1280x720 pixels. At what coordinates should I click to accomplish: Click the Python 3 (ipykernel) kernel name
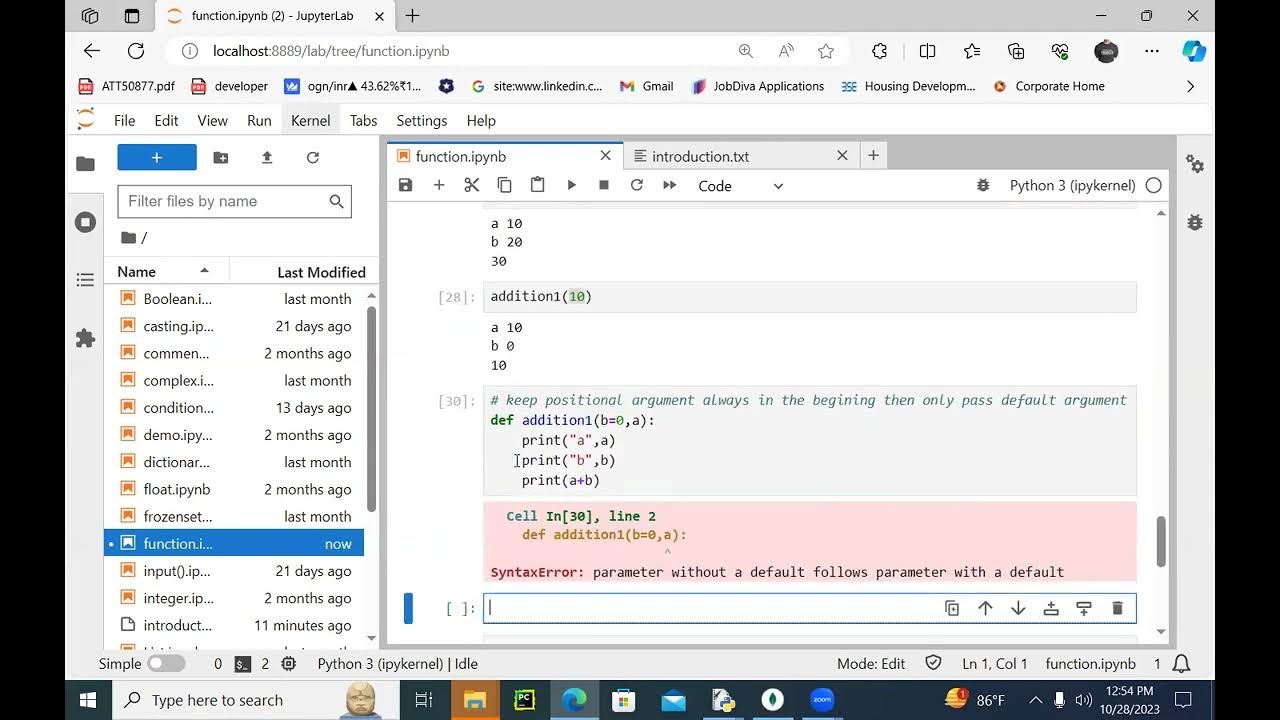click(x=1072, y=185)
